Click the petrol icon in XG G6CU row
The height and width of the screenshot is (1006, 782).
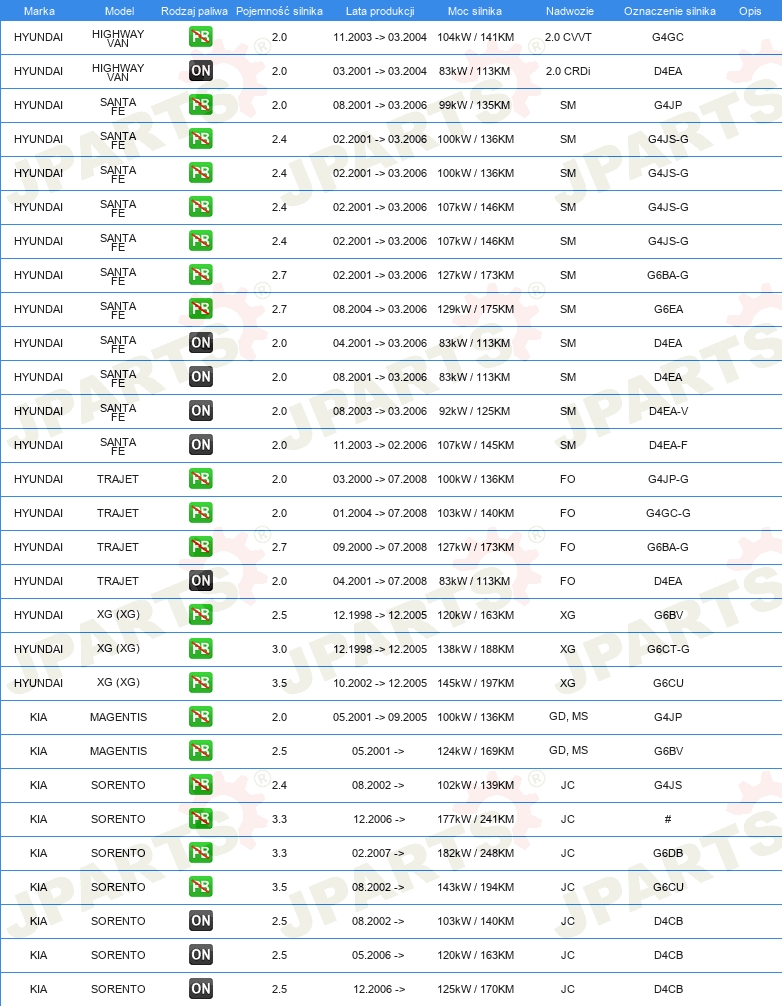201,683
